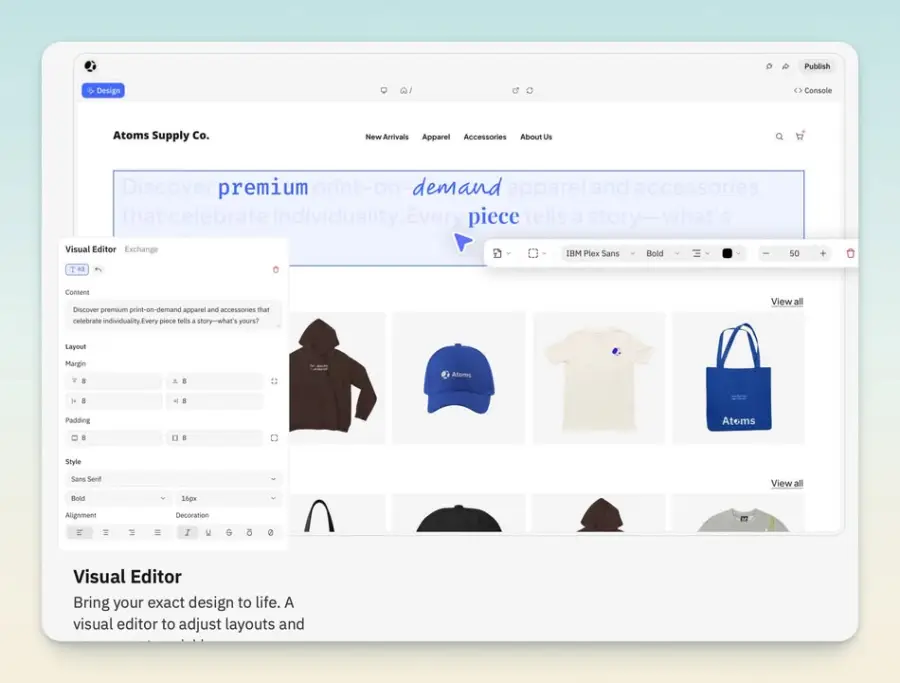Image resolution: width=900 pixels, height=683 pixels.
Task: Click the round icon left of the share icon
Action: pos(769,66)
